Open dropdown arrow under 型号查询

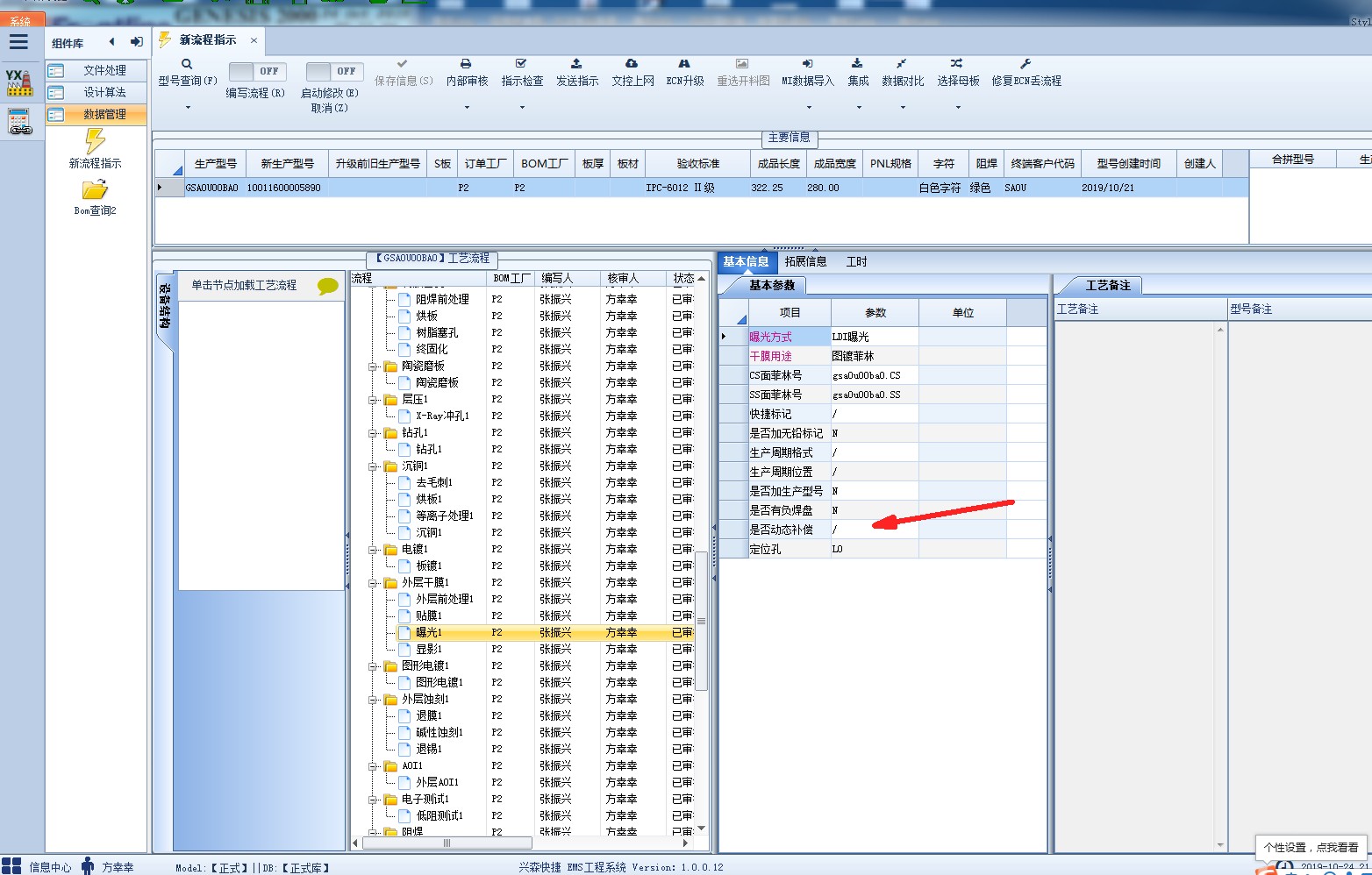tap(188, 108)
